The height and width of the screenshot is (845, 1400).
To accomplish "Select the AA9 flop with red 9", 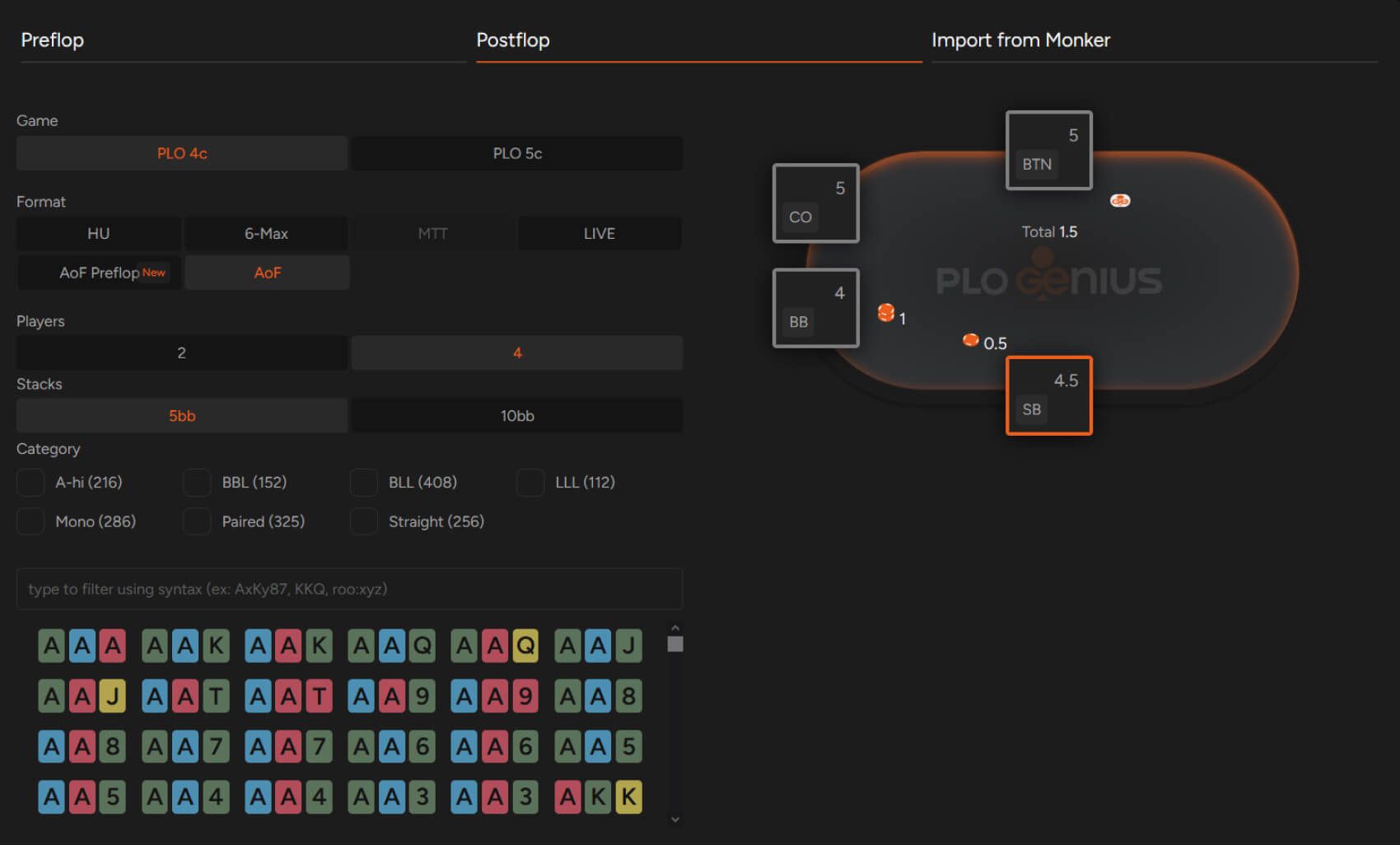I will pos(495,696).
